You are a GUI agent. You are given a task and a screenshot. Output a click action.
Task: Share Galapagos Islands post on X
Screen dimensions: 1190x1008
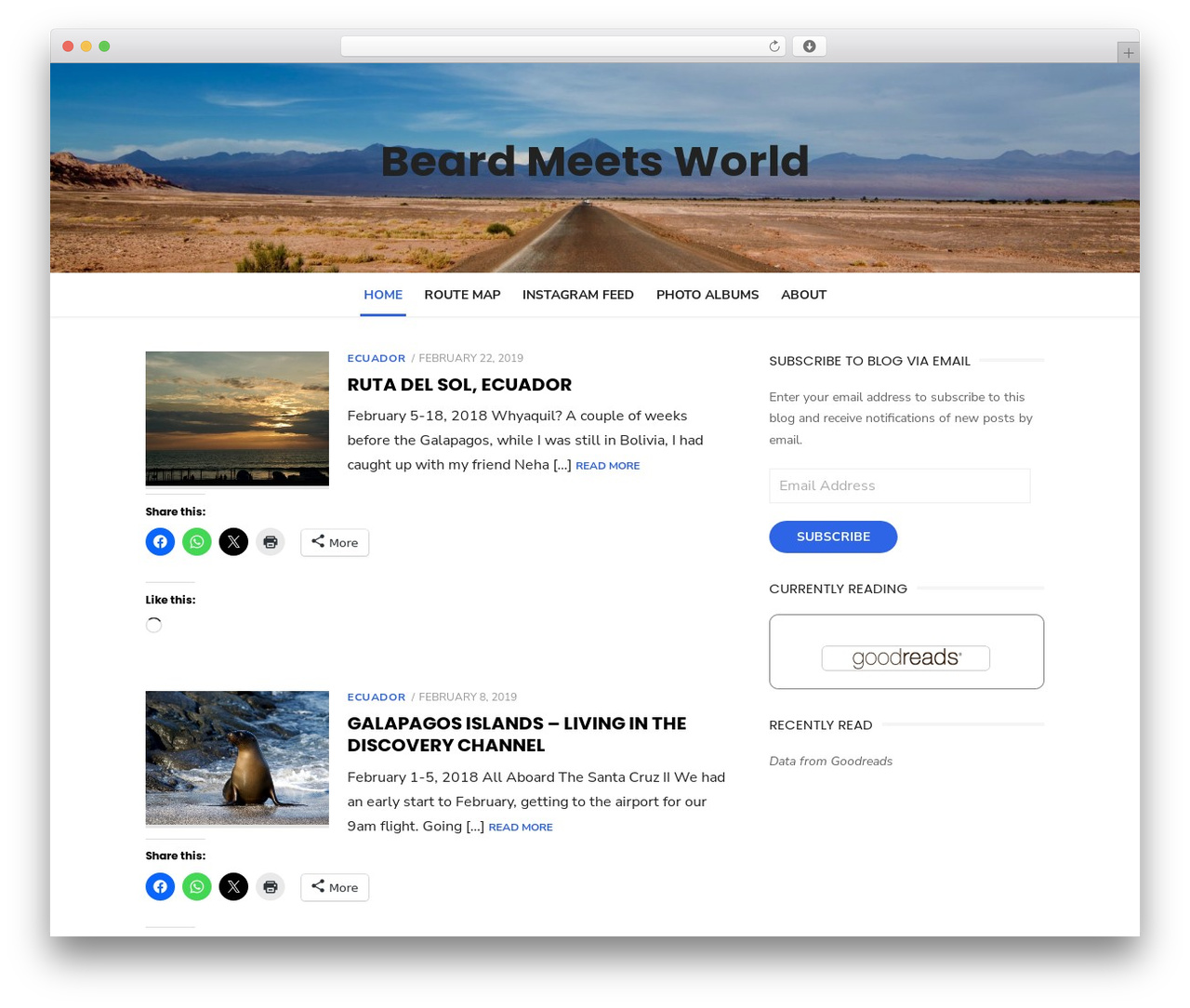233,886
